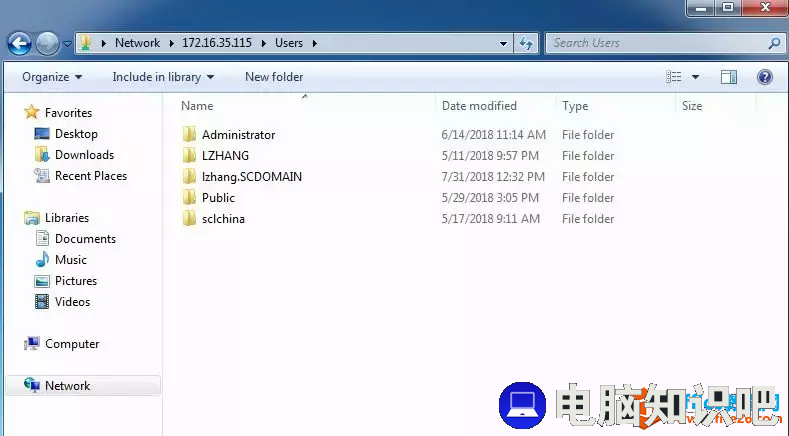789x436 pixels.
Task: Click the Back navigation arrow button
Action: click(x=19, y=43)
